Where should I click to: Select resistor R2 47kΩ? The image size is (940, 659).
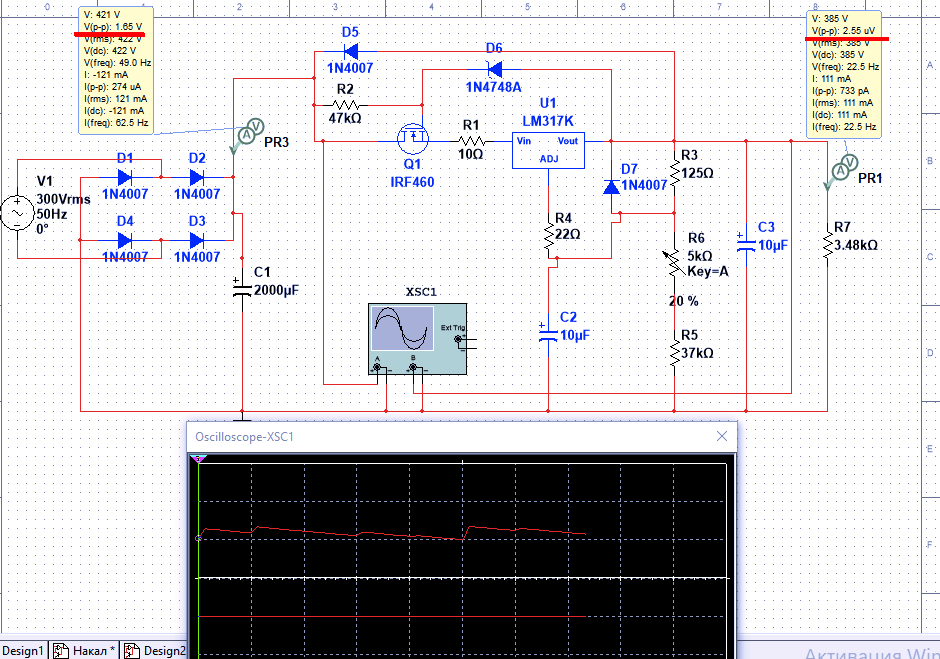pos(345,104)
